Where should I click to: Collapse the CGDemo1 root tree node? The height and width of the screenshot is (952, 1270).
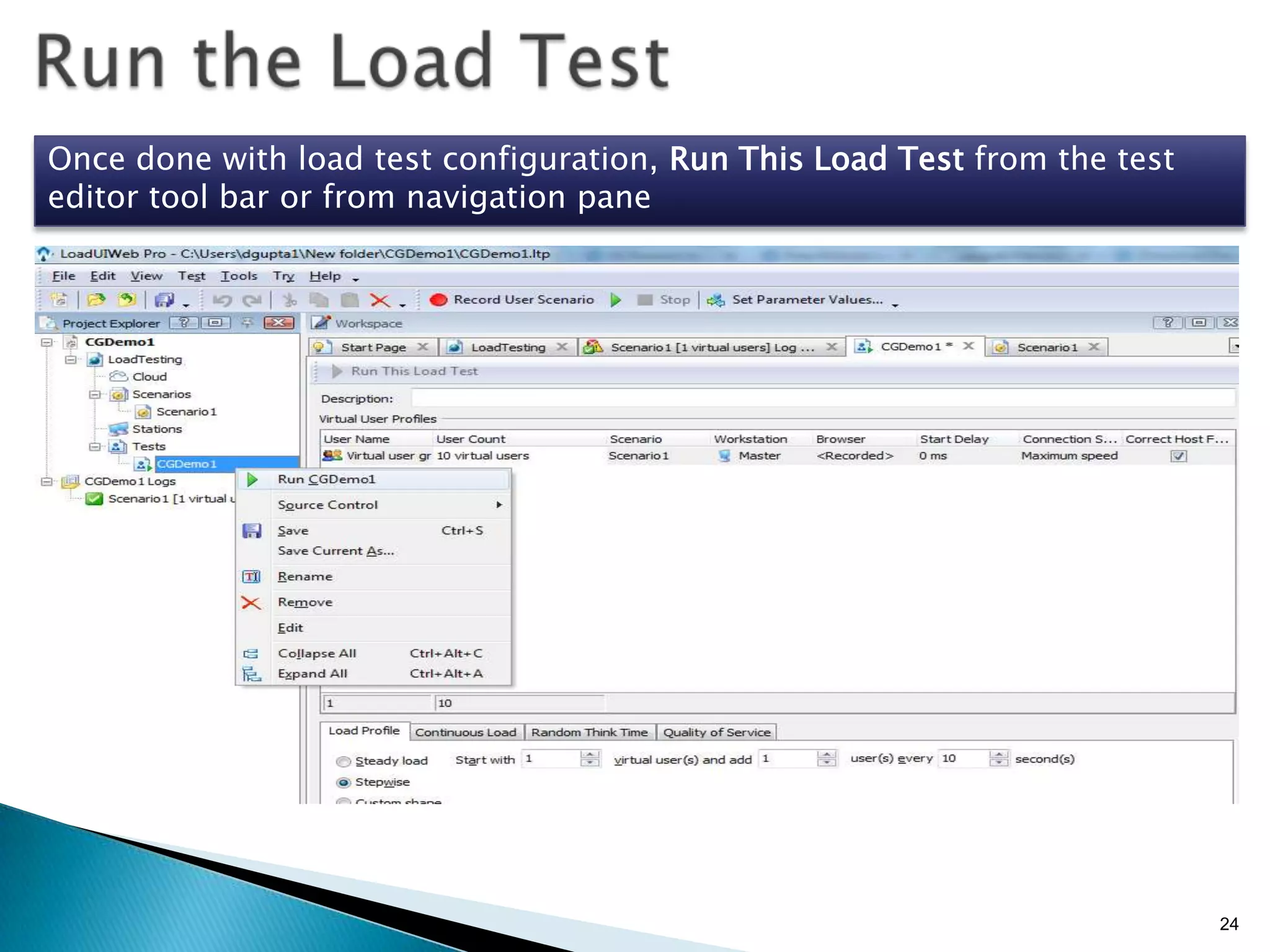click(x=47, y=342)
